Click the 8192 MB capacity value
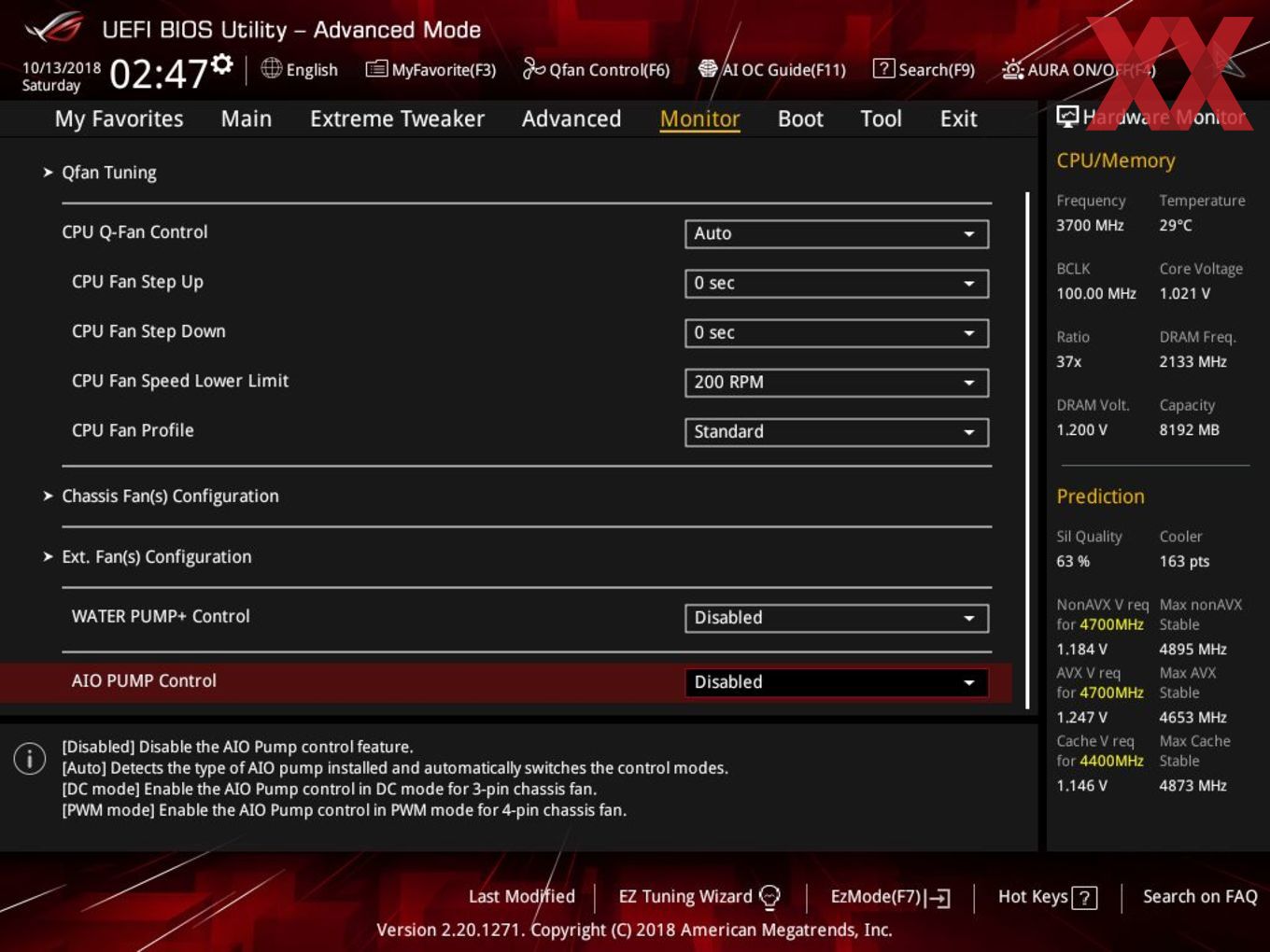 click(x=1189, y=429)
